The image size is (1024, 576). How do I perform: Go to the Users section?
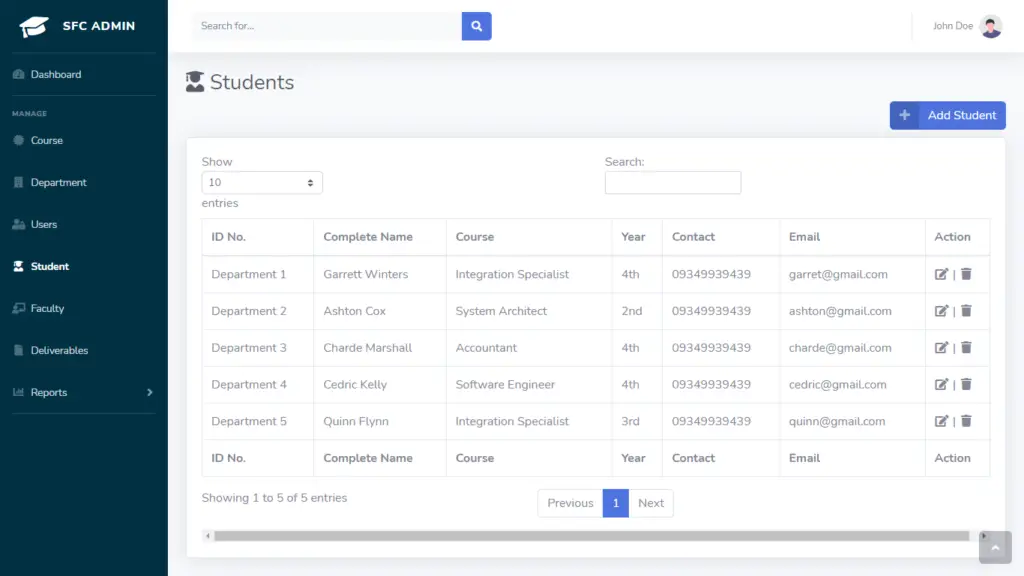coord(45,224)
